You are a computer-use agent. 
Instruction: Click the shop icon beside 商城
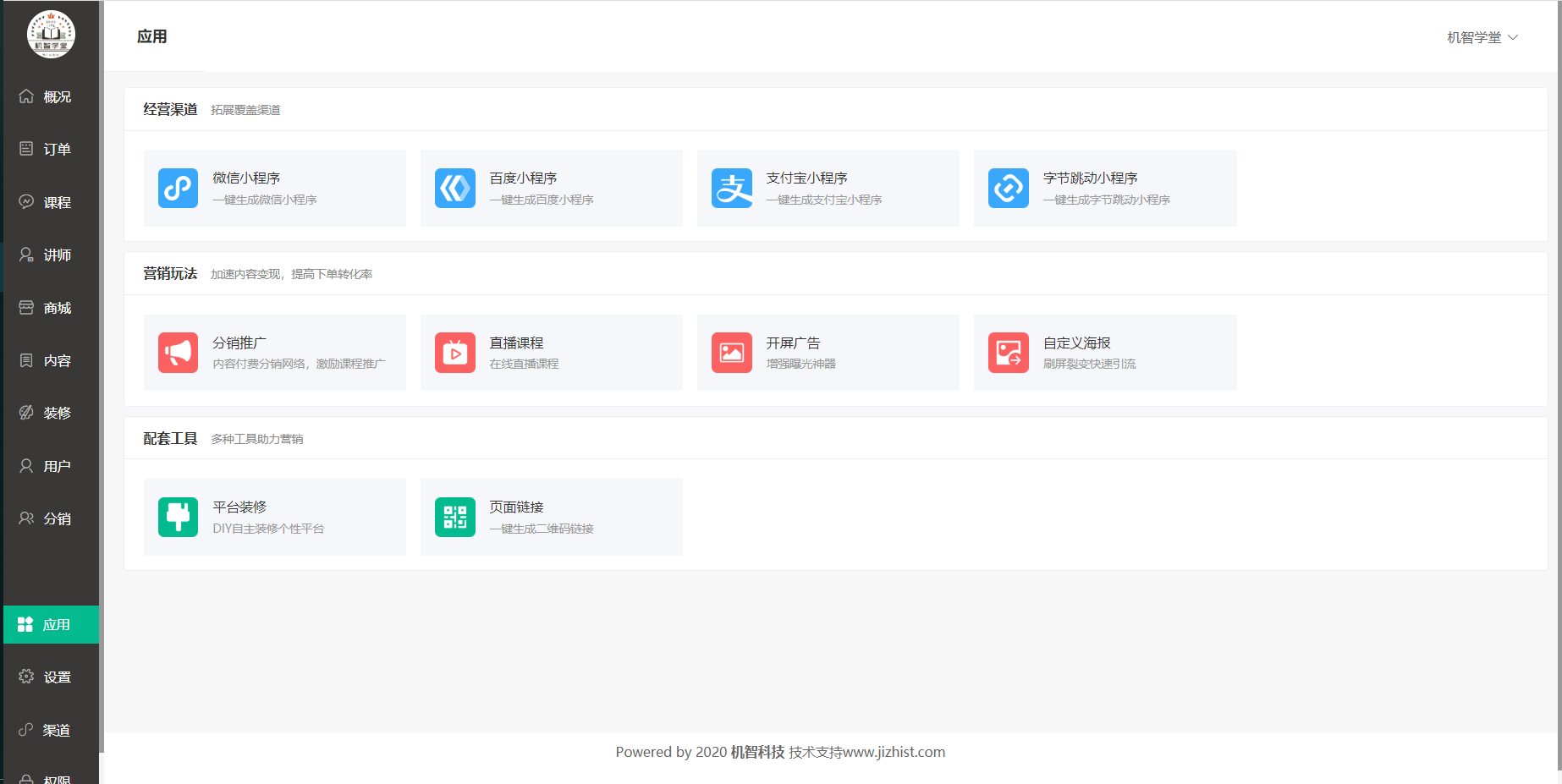[26, 308]
